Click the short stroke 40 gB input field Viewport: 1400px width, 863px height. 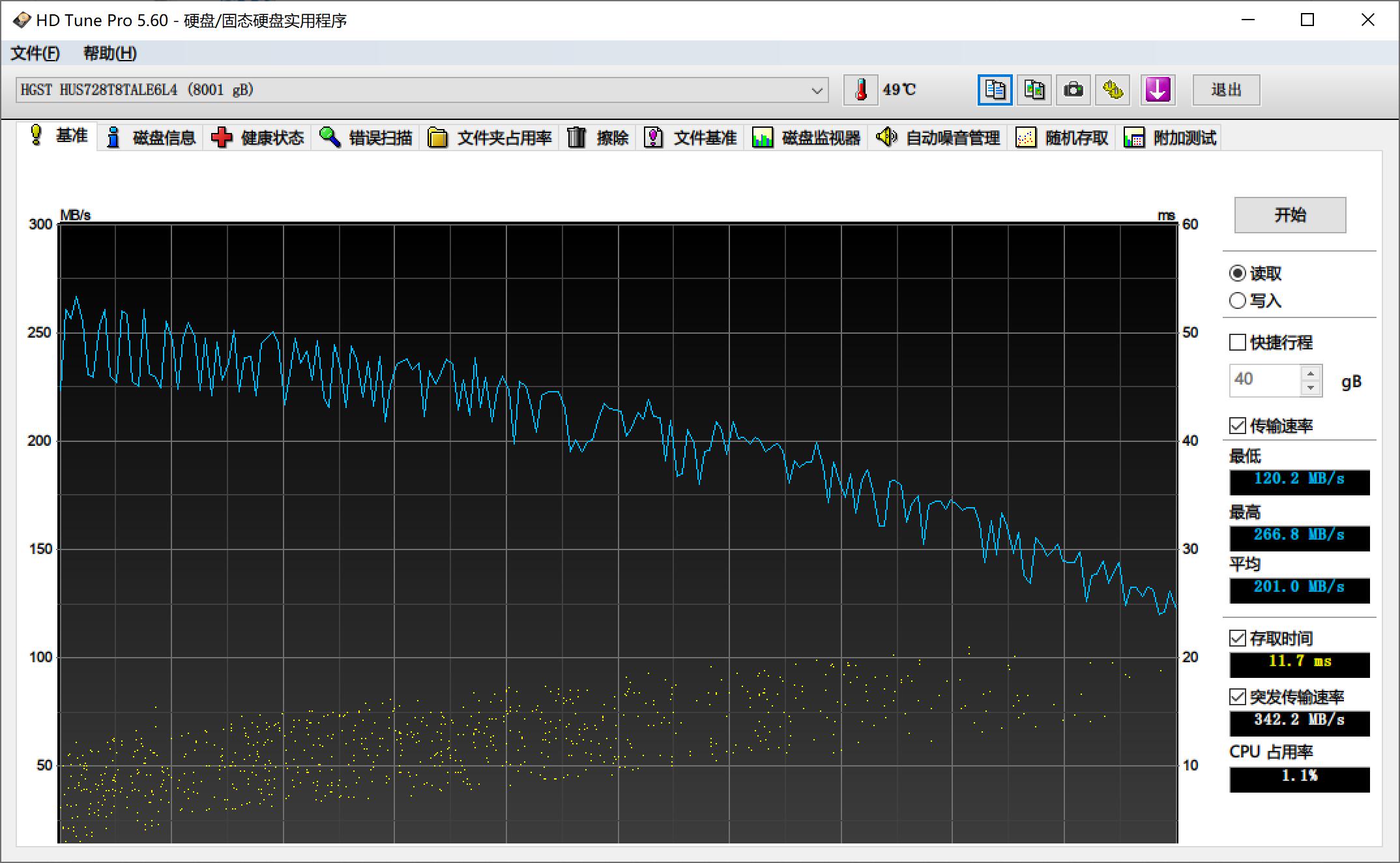point(1265,380)
